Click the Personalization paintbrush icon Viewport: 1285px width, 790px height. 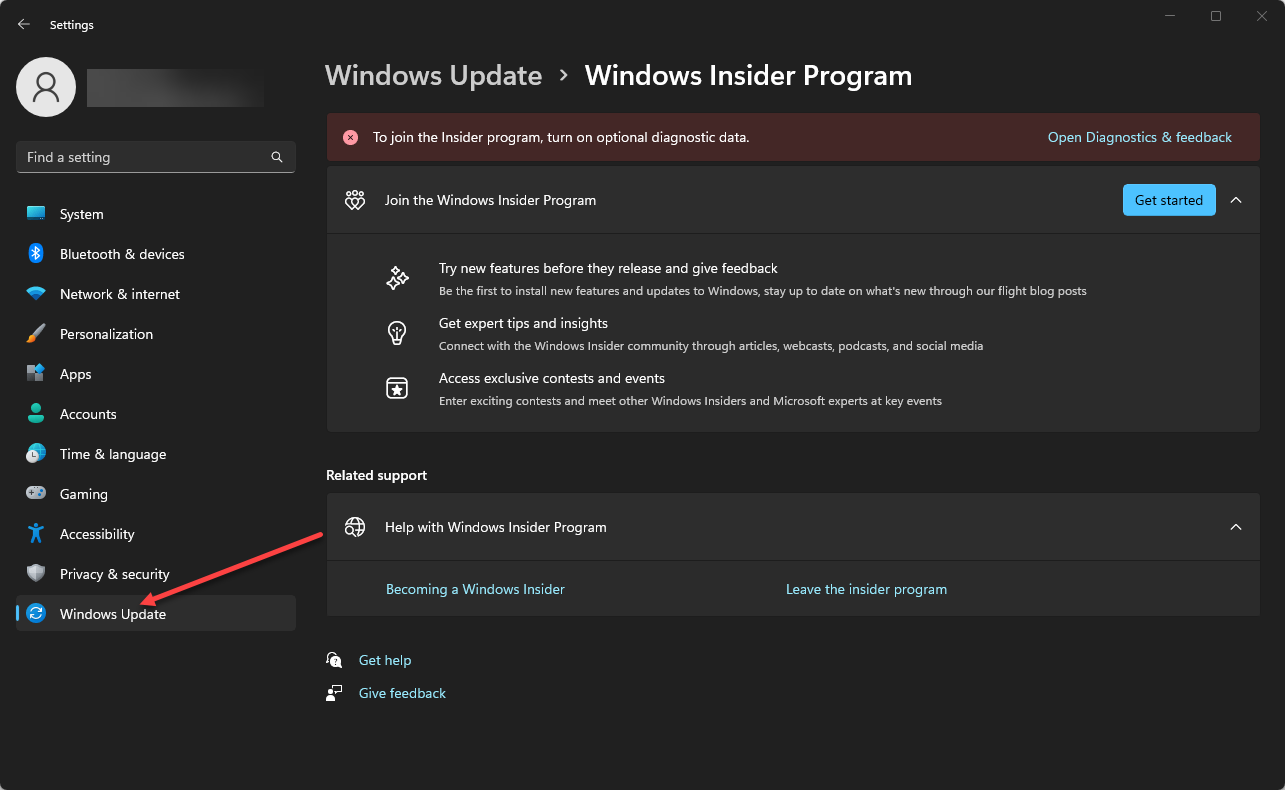[x=36, y=334]
